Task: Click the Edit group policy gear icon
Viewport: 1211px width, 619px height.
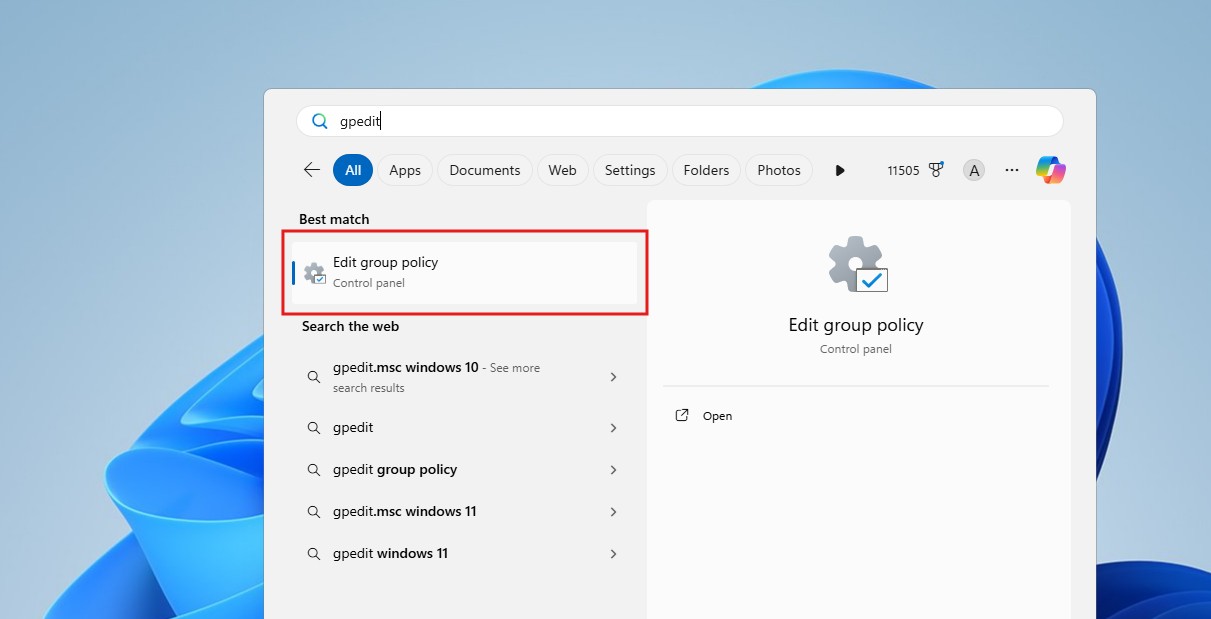Action: point(314,271)
